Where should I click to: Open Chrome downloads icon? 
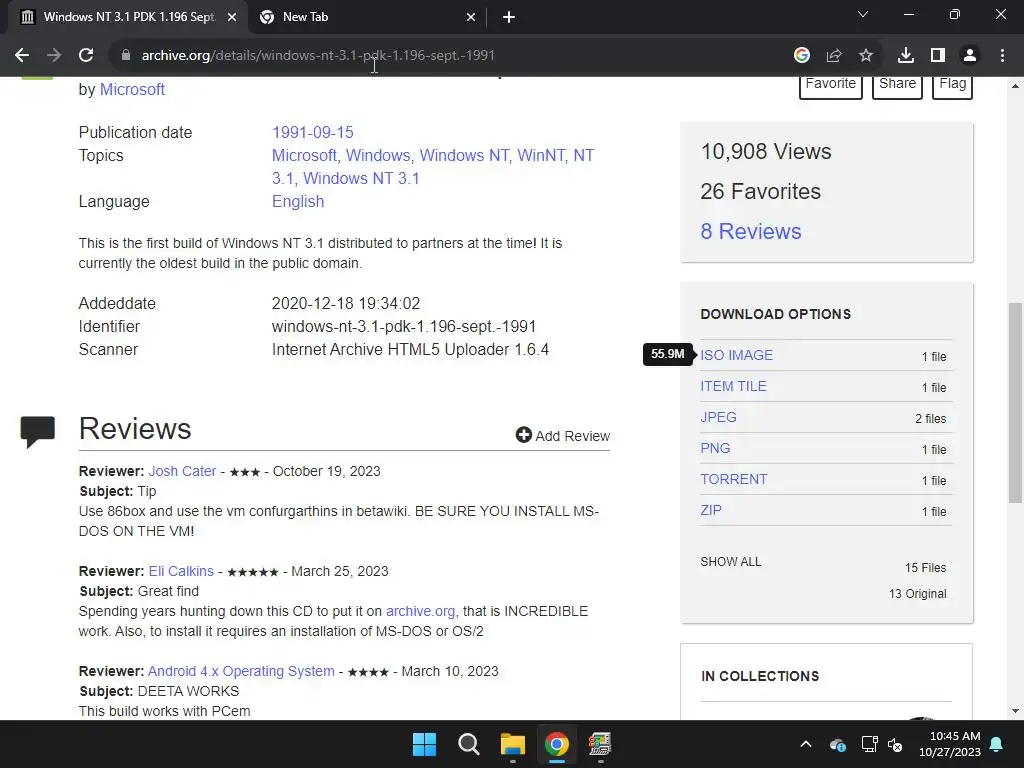[x=906, y=56]
